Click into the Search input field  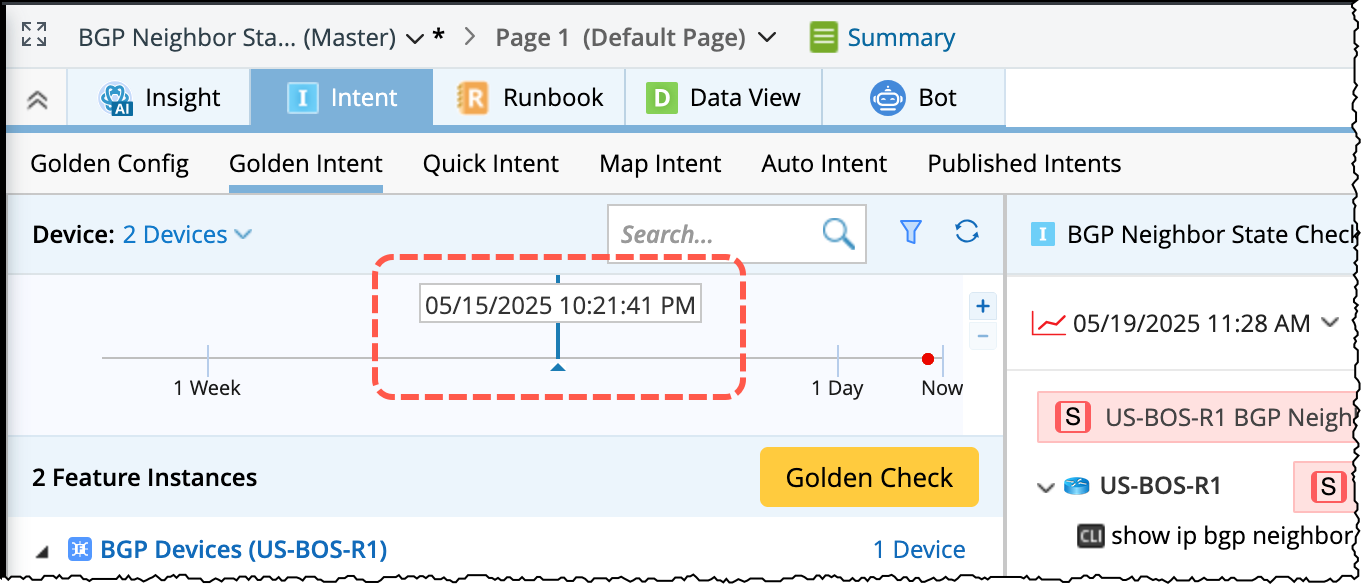[x=710, y=235]
